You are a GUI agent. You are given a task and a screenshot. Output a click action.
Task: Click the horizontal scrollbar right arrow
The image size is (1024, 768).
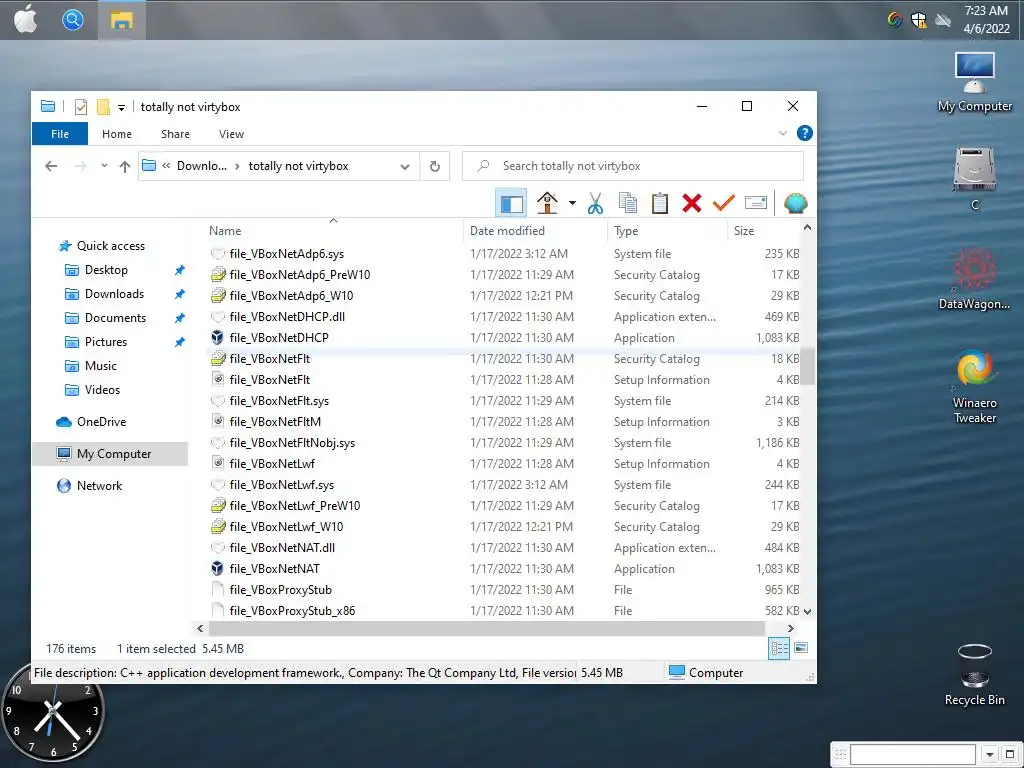pyautogui.click(x=791, y=628)
